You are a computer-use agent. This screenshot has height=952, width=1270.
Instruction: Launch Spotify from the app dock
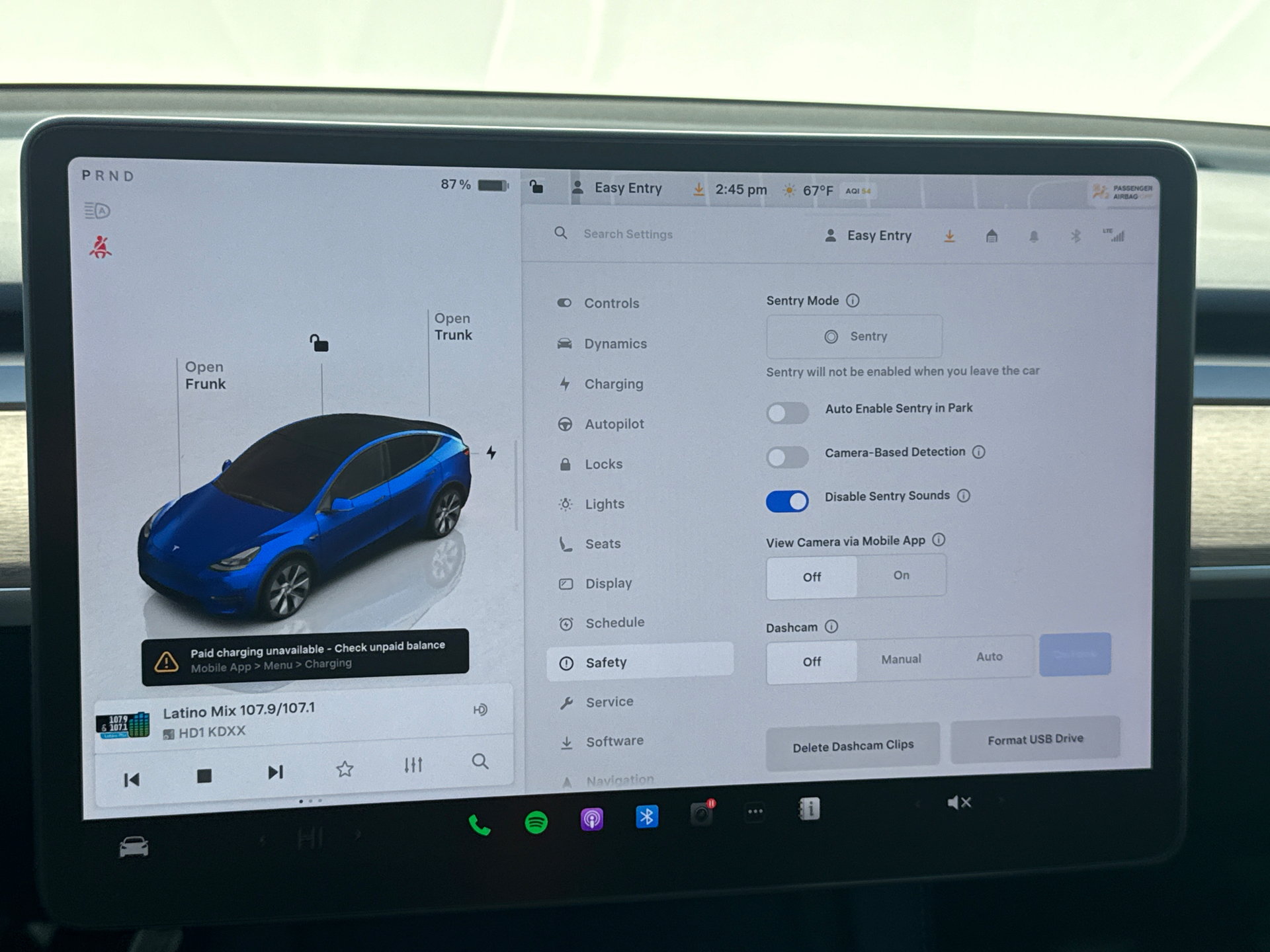click(536, 820)
